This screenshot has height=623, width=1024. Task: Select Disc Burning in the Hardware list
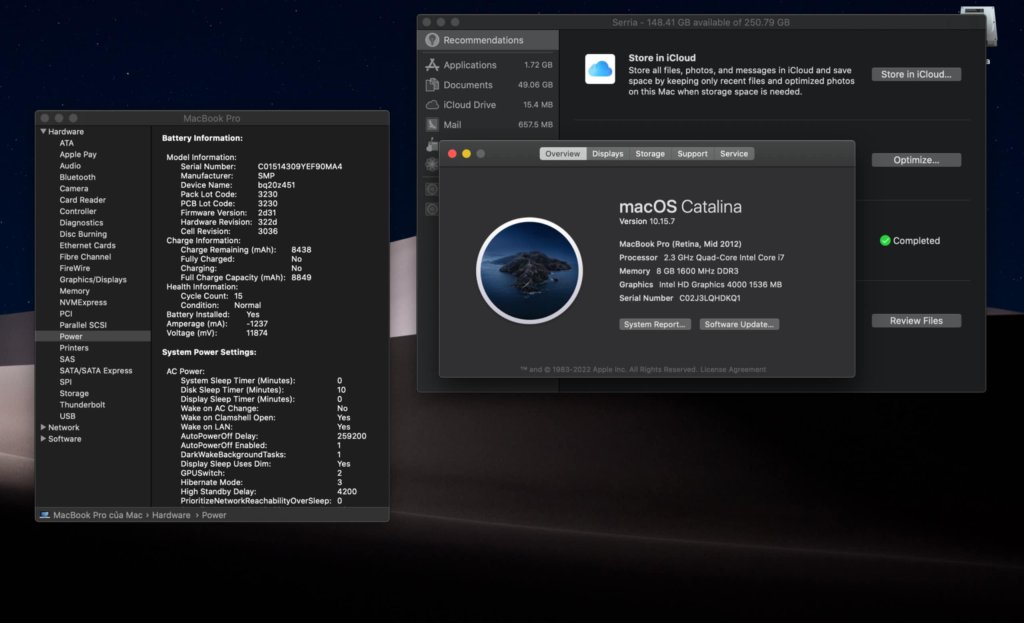[x=83, y=234]
